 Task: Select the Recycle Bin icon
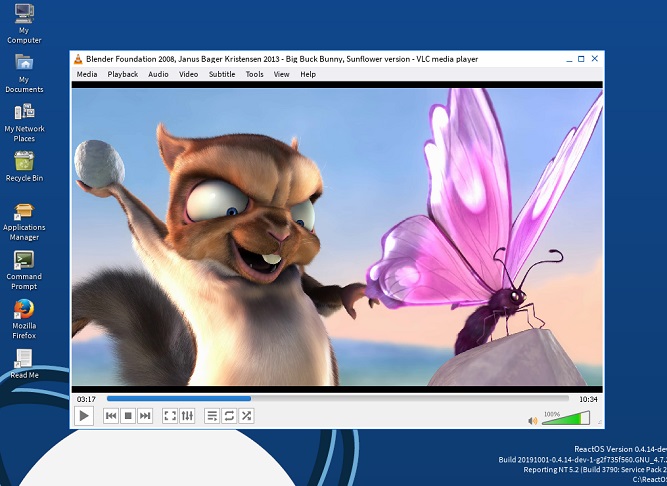pyautogui.click(x=24, y=167)
